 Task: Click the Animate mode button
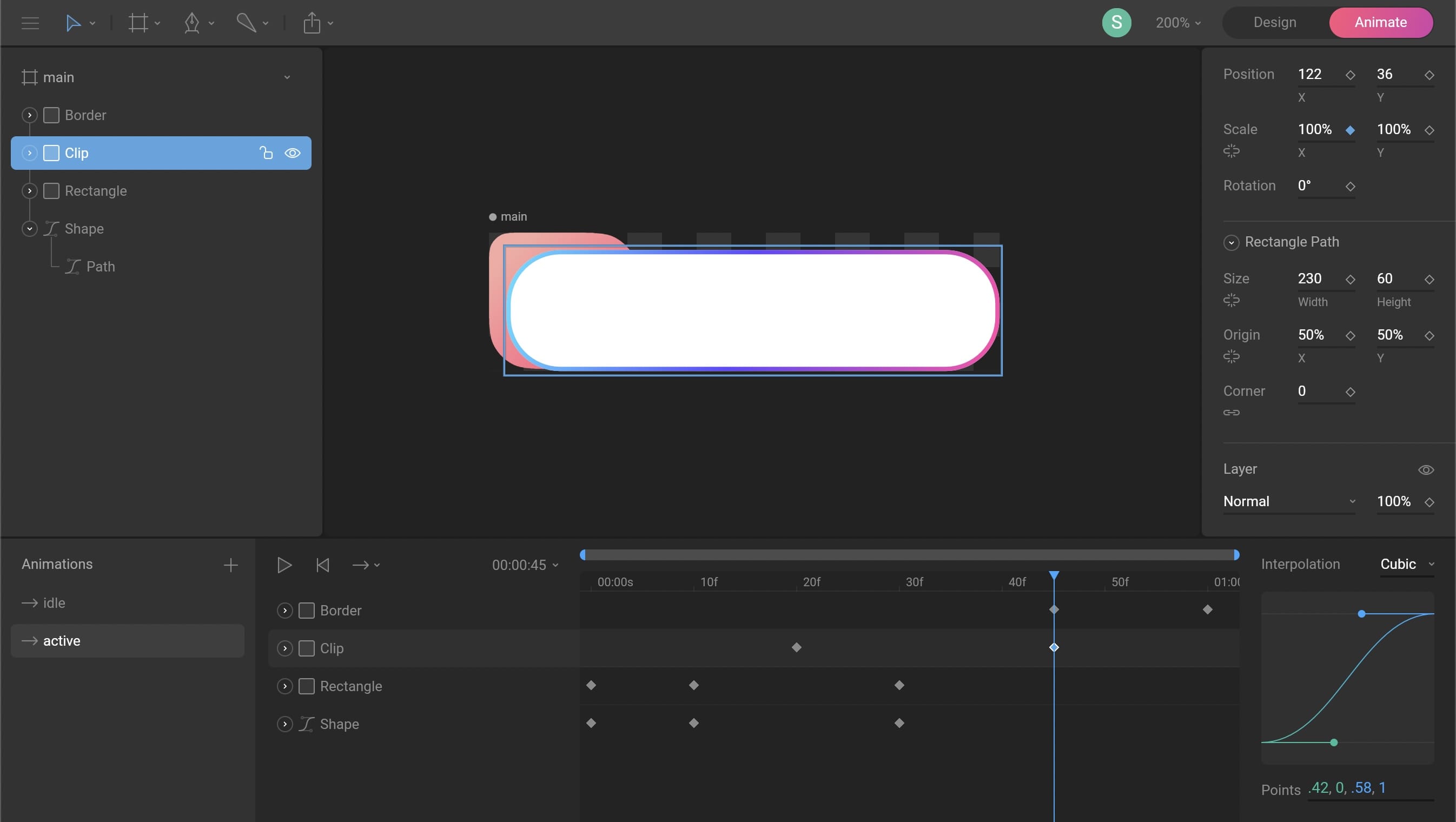coord(1380,23)
